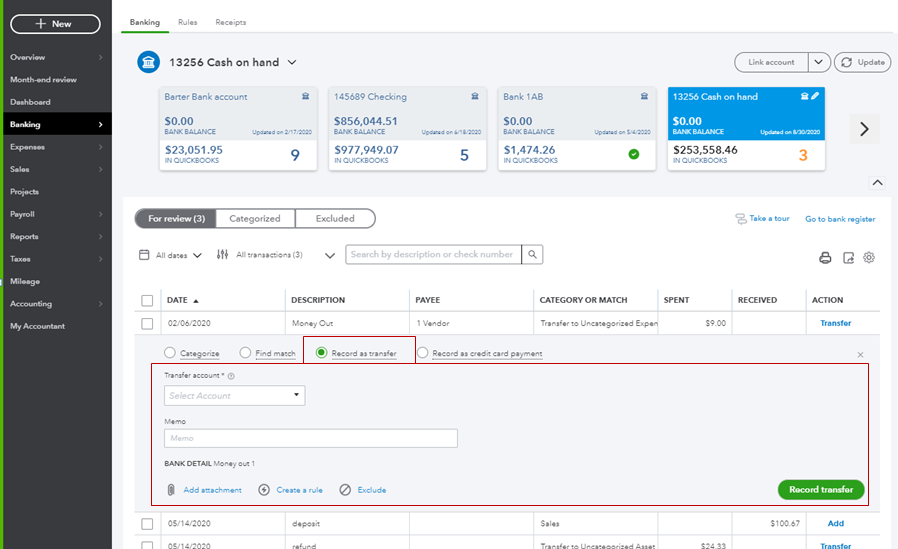Open Month-end review in sidebar
Screen dimensions: 898x549
[44, 80]
